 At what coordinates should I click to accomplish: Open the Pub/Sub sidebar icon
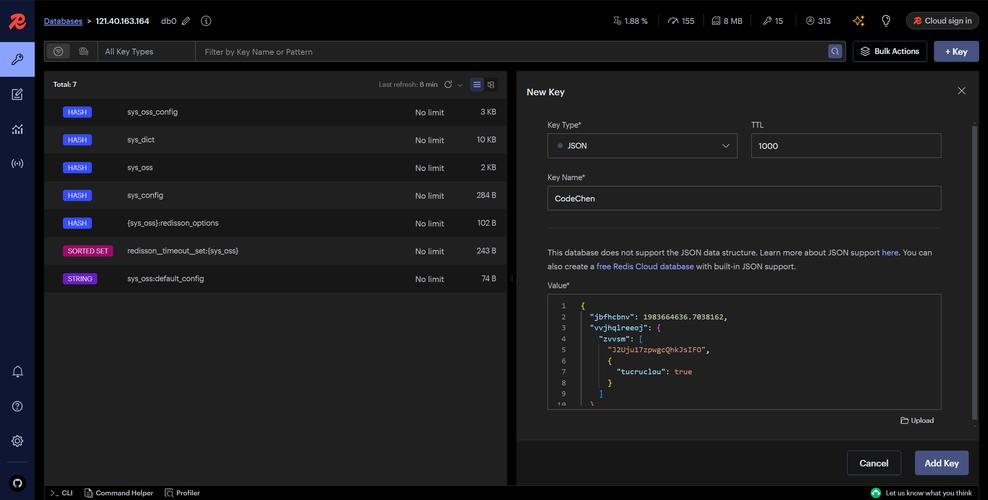coord(17,163)
